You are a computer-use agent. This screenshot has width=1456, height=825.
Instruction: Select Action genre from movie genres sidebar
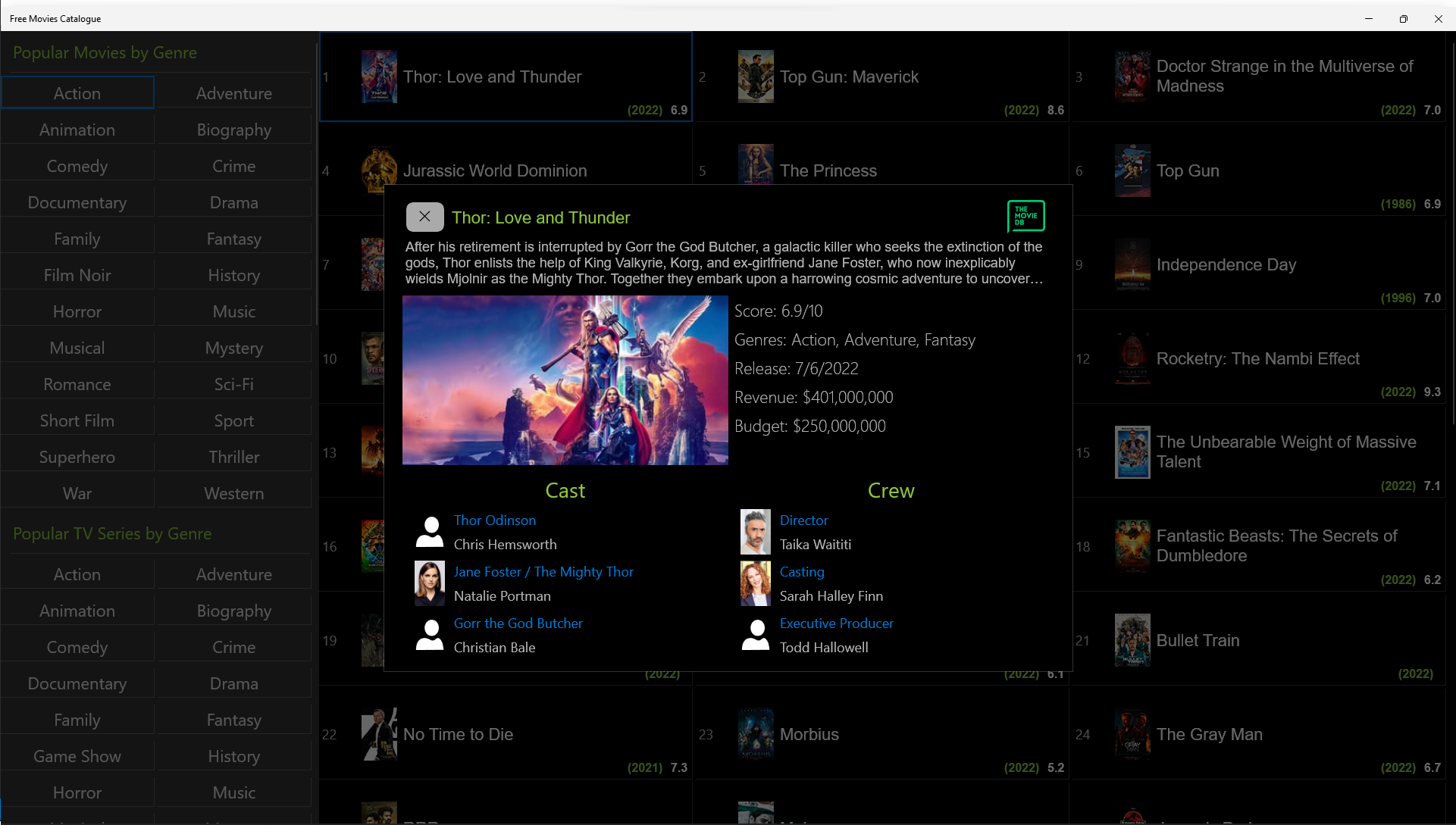click(77, 92)
